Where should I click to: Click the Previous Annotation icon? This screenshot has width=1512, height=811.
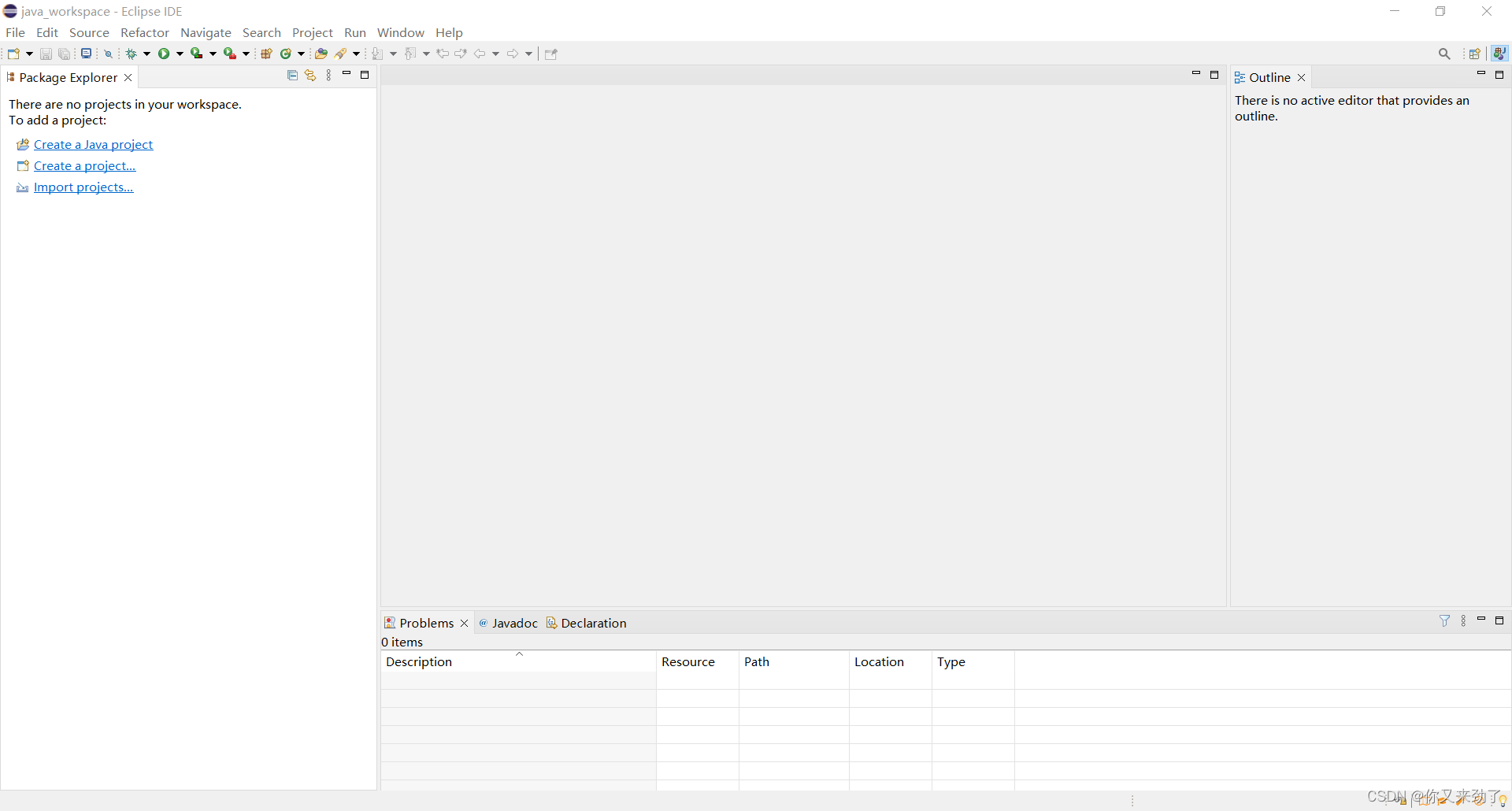(410, 54)
